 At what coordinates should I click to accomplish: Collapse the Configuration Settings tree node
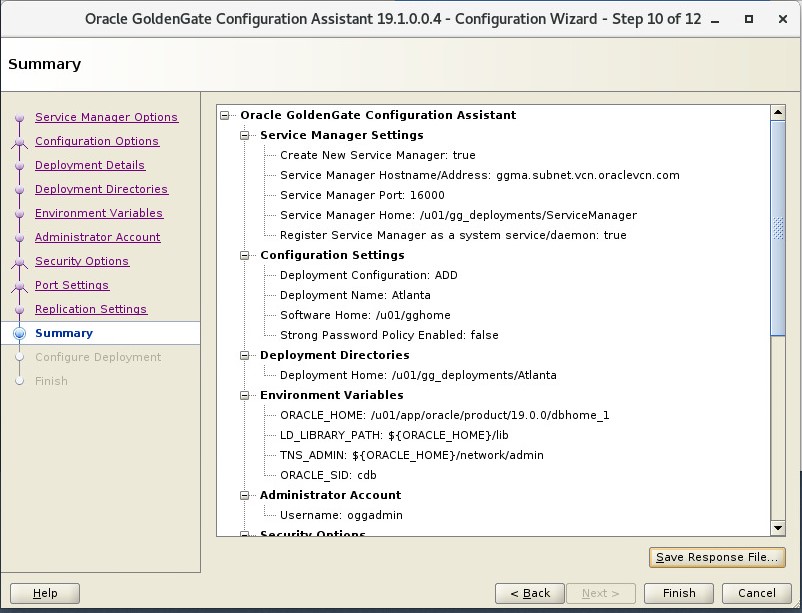244,255
